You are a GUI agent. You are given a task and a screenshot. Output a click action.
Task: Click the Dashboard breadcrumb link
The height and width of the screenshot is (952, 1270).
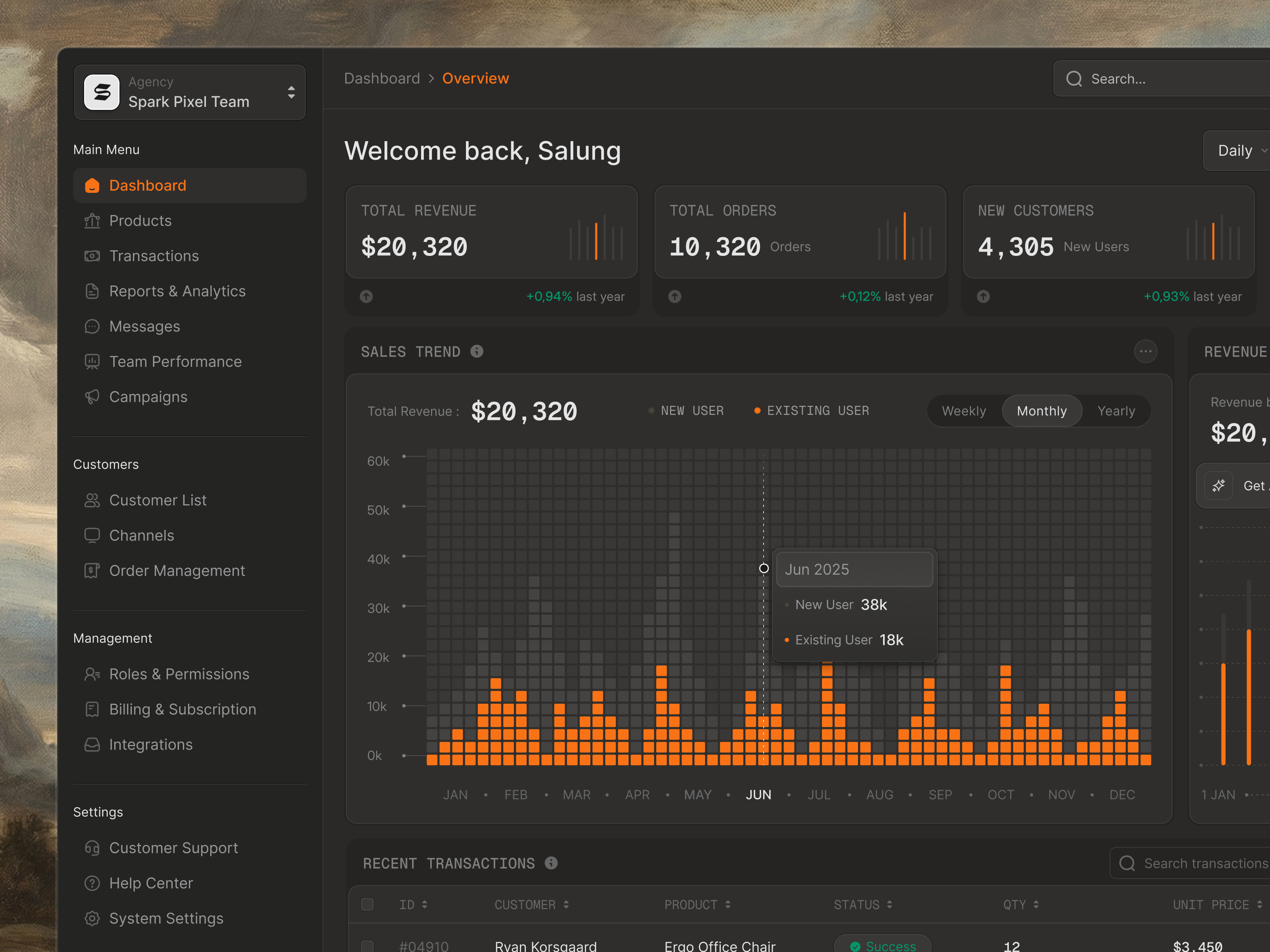(x=382, y=78)
